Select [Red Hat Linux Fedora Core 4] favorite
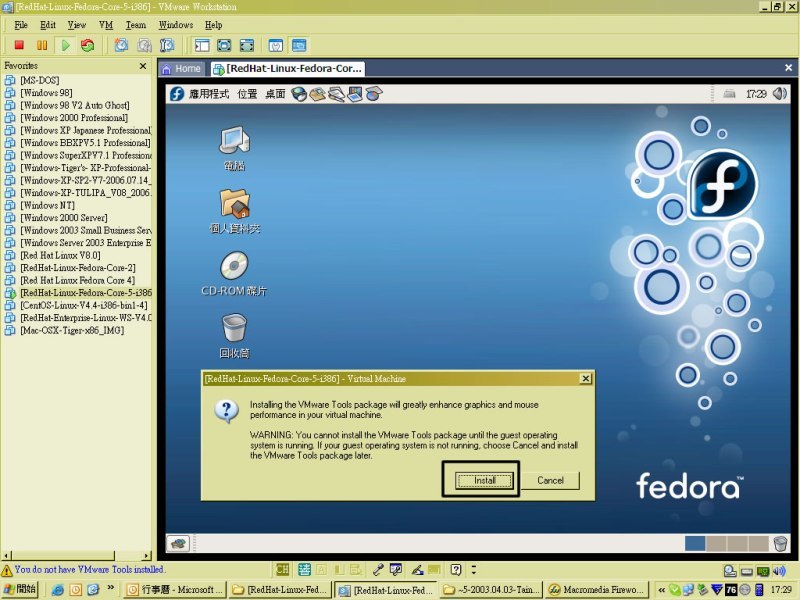800x600 pixels. pyautogui.click(x=78, y=280)
